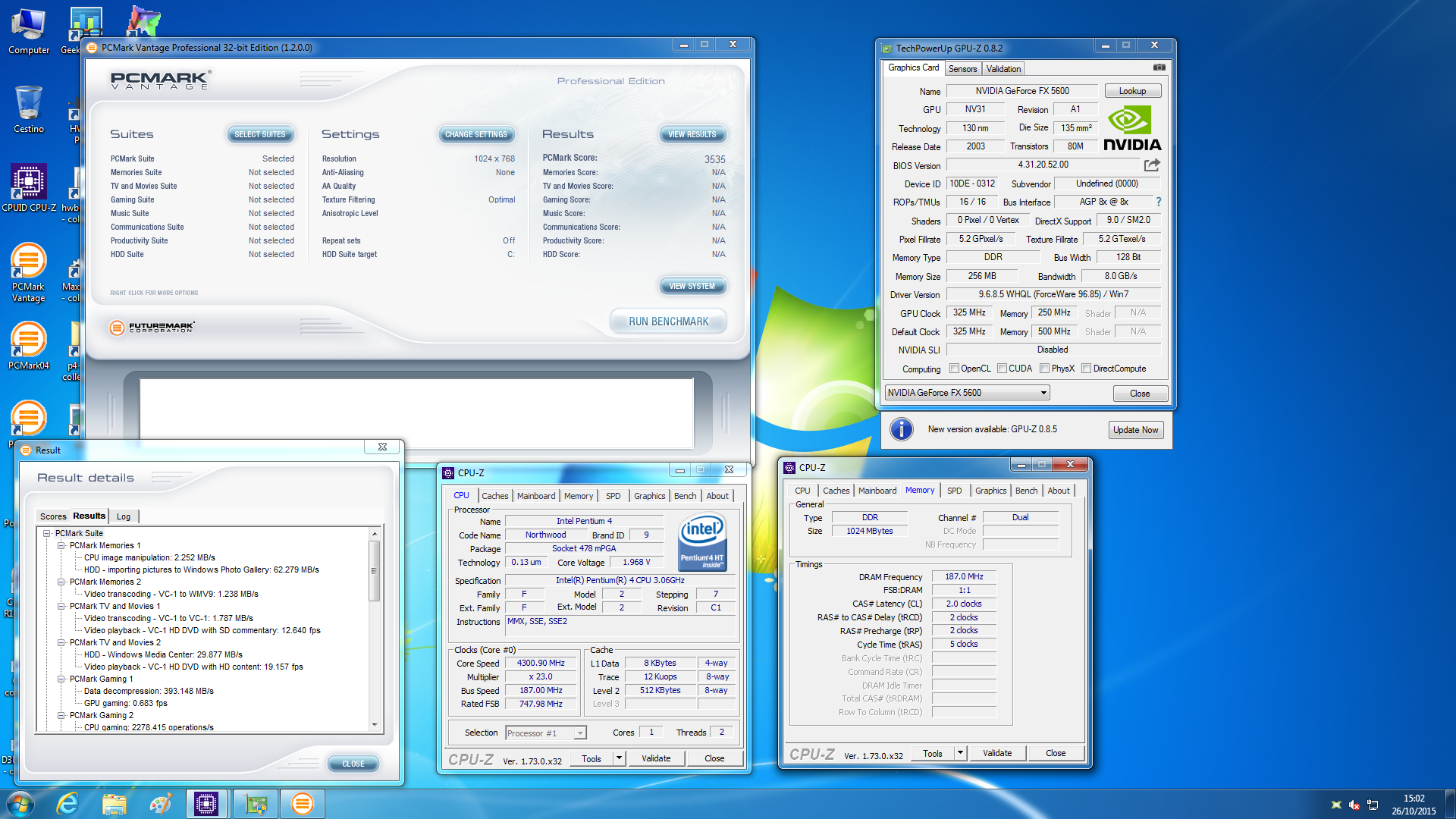
Task: Click the muted volume tray icon
Action: [1354, 805]
